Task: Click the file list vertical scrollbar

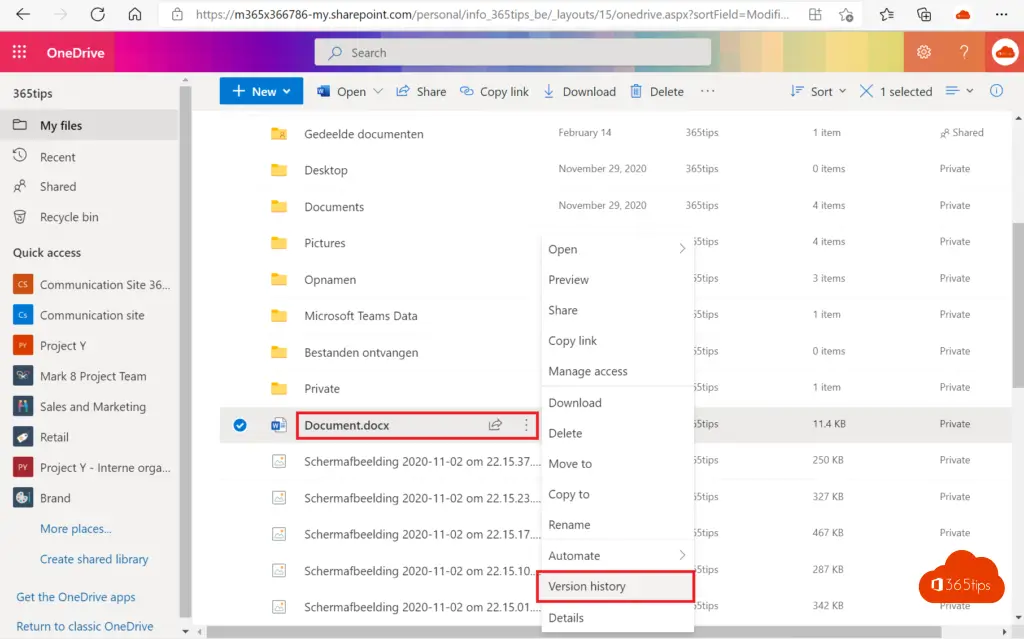Action: tap(1018, 306)
